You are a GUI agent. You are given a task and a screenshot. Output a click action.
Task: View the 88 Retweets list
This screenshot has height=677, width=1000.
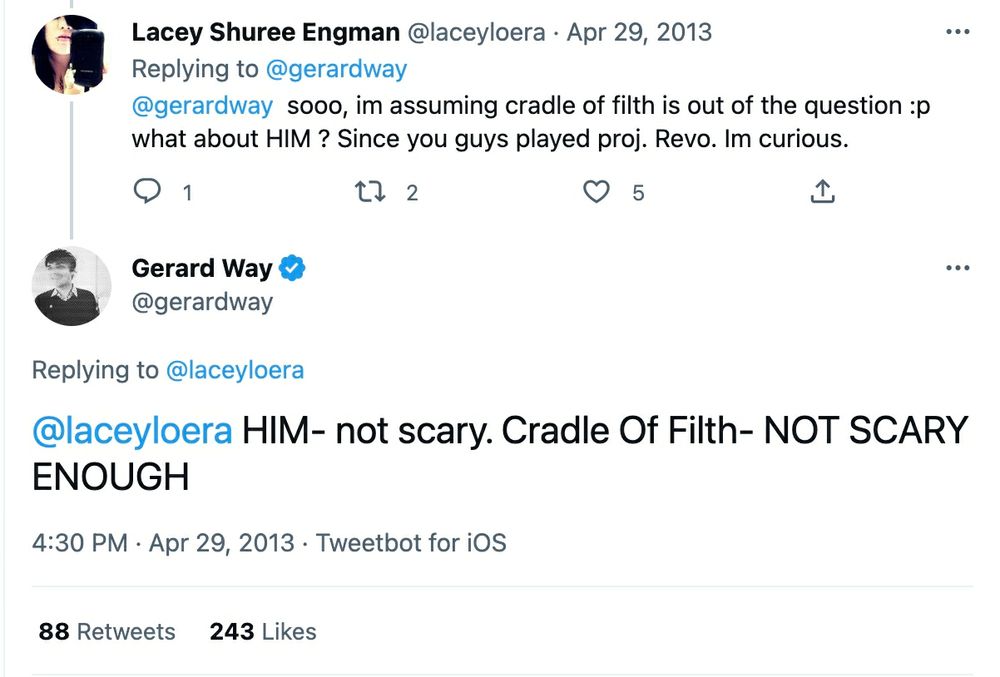(x=107, y=632)
